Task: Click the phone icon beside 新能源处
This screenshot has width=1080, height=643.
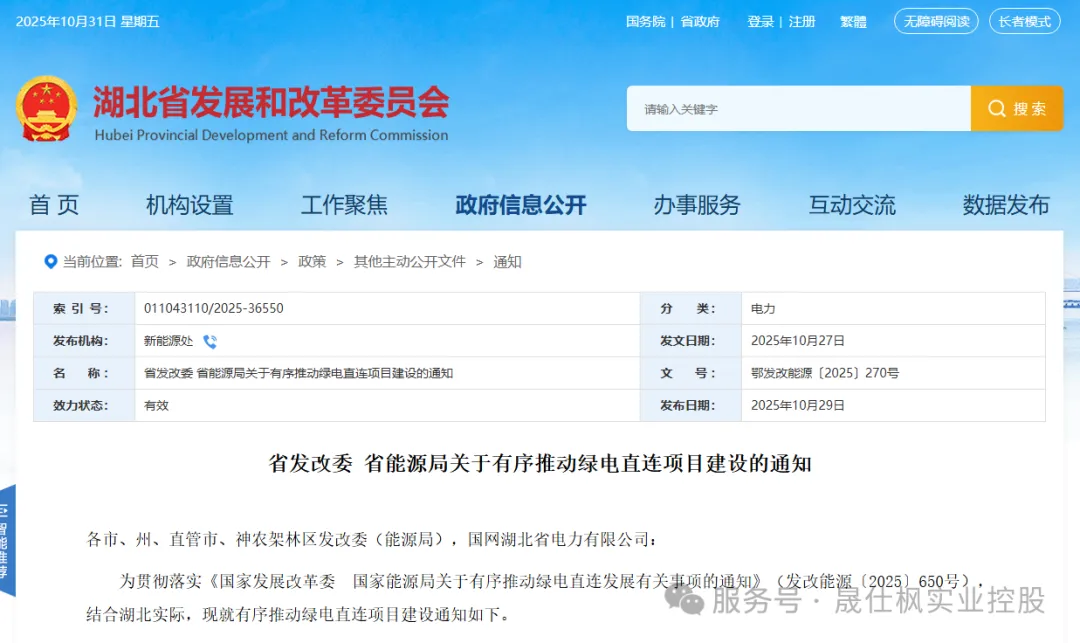Action: [x=209, y=341]
